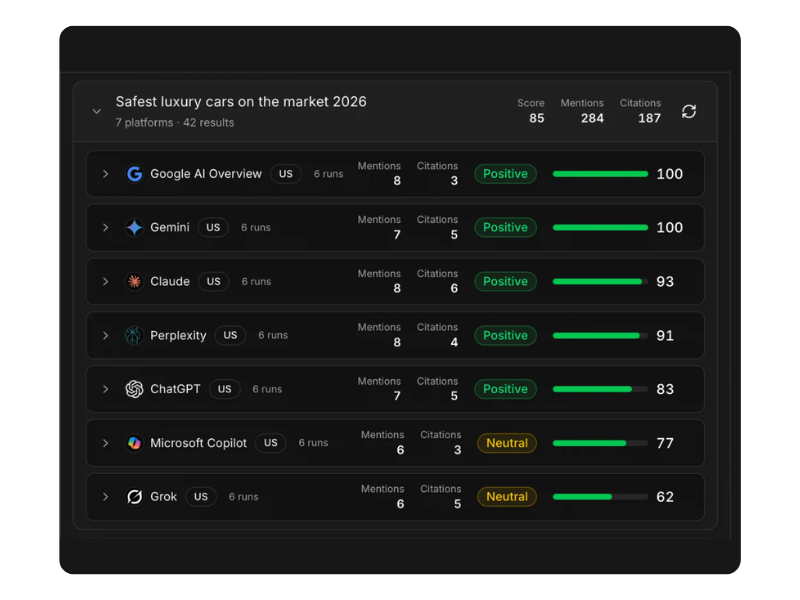
Task: Click the score 83 in ChatGPT row
Action: 665,389
